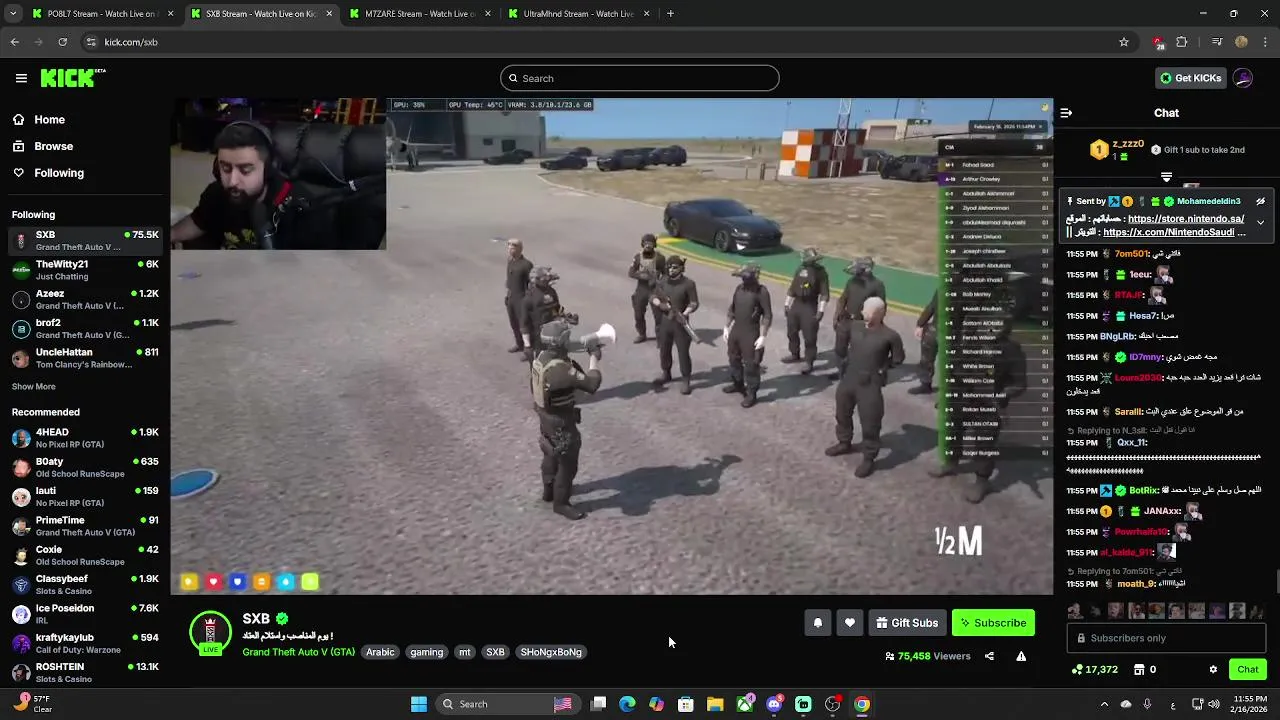Open the hamburger sidebar menu
Image resolution: width=1280 pixels, height=720 pixels.
21,78
